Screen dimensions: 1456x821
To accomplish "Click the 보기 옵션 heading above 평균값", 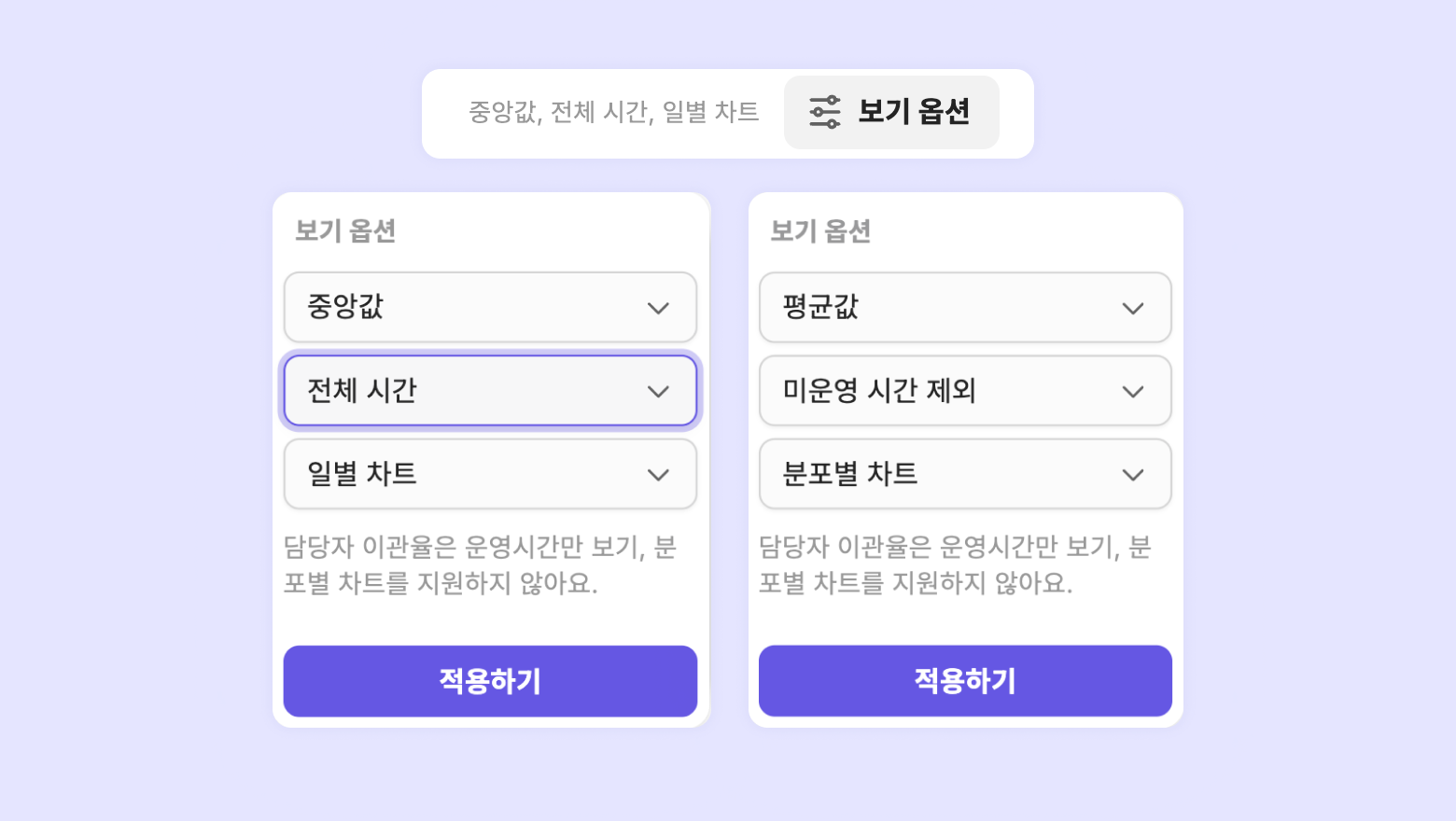I will click(820, 230).
